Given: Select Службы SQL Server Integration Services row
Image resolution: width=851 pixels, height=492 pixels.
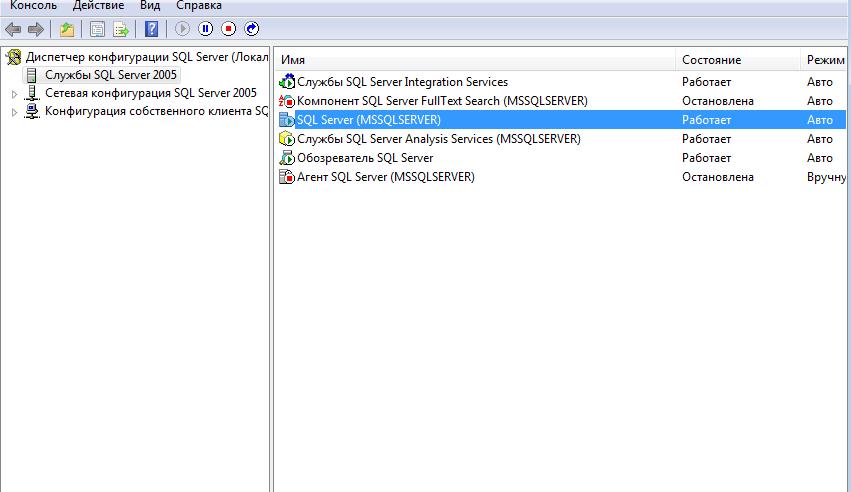Looking at the screenshot, I should click(561, 82).
